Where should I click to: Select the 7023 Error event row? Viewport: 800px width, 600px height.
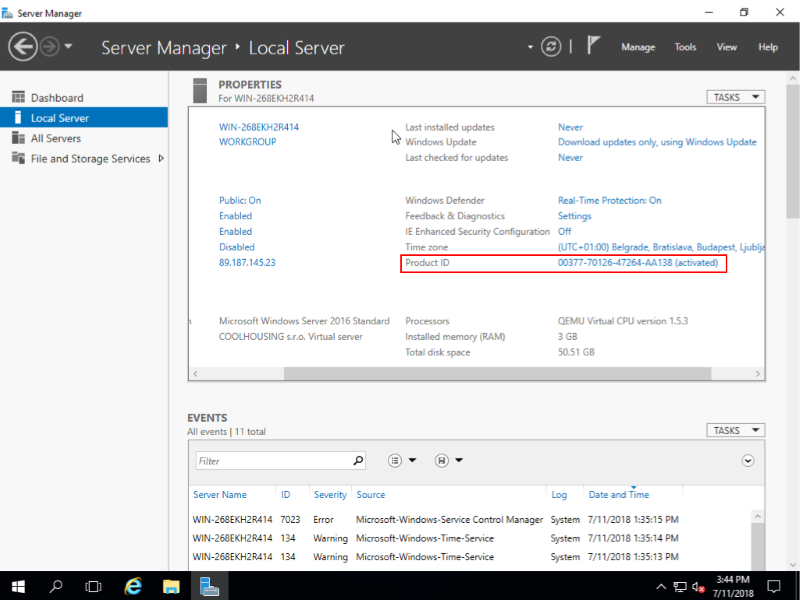(x=469, y=519)
